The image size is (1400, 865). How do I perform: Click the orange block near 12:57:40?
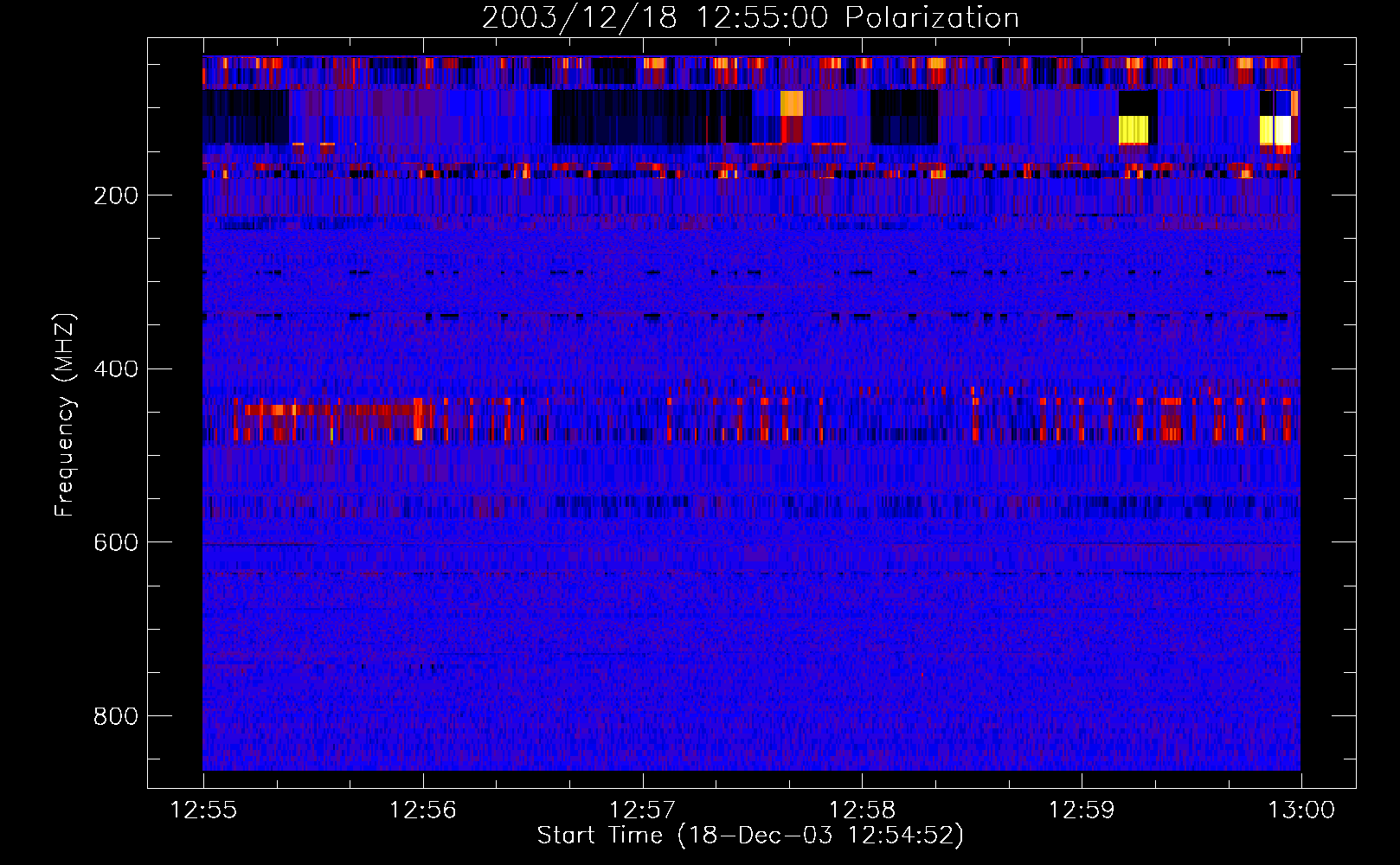tap(792, 104)
